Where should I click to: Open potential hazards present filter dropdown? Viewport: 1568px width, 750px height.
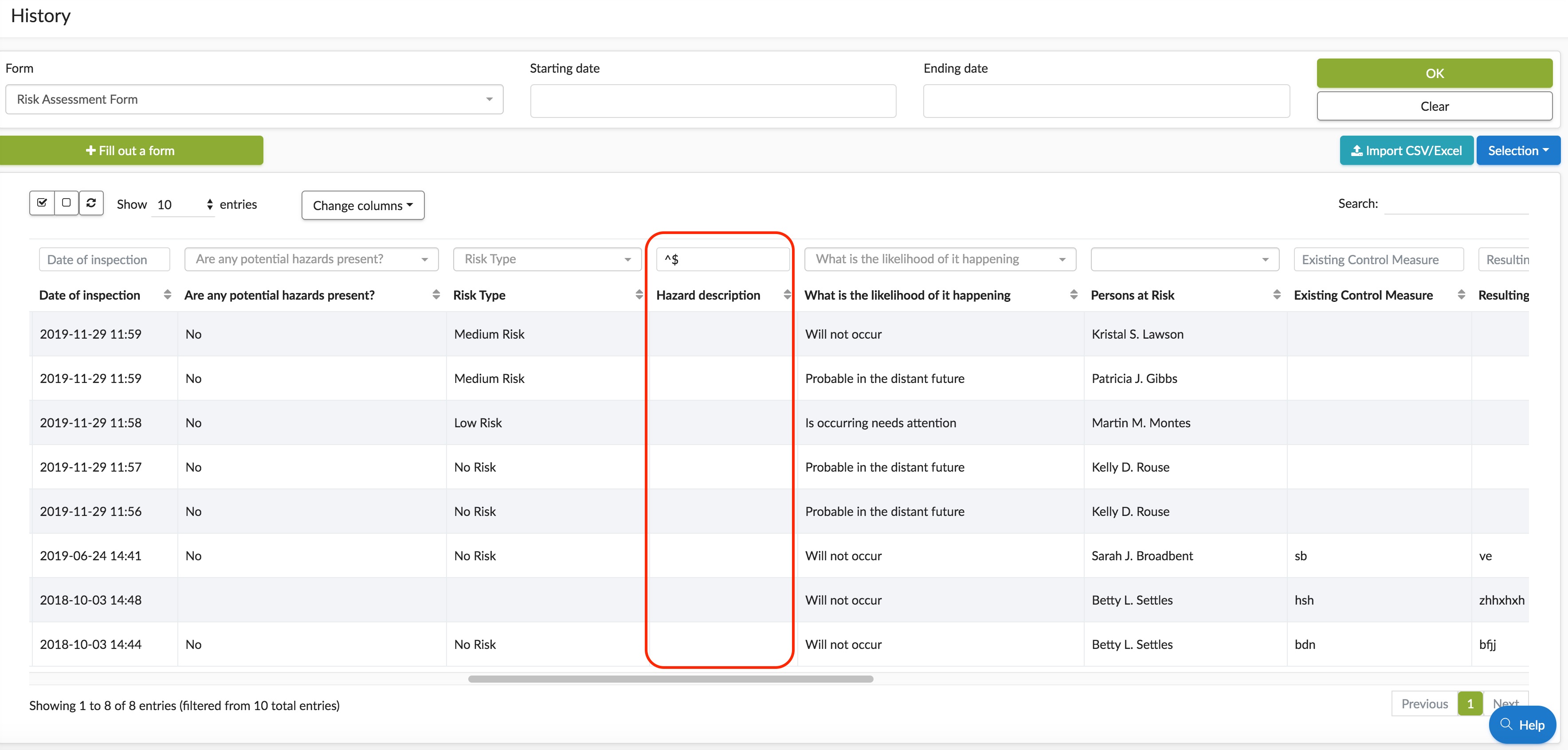click(311, 259)
